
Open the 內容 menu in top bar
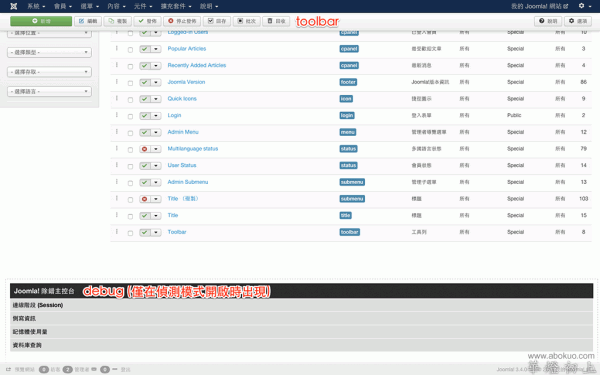pos(116,6)
